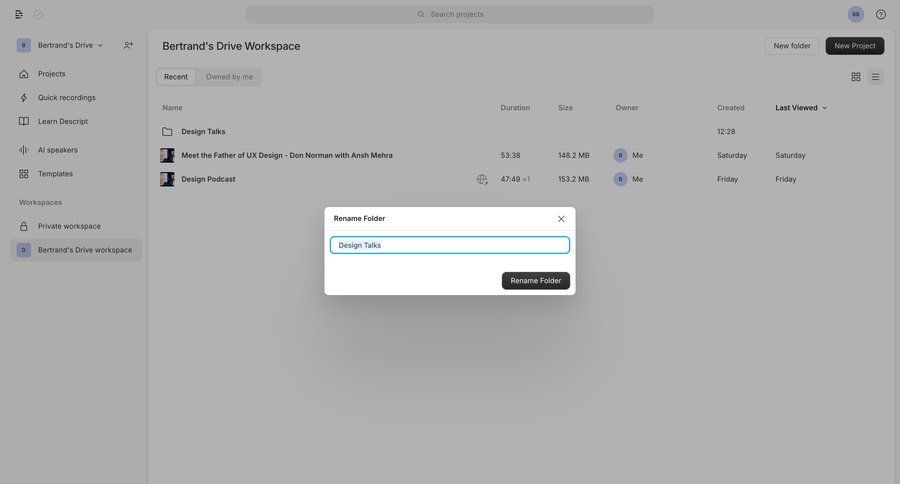The image size is (900, 484).
Task: Click the New Project button
Action: pos(855,46)
